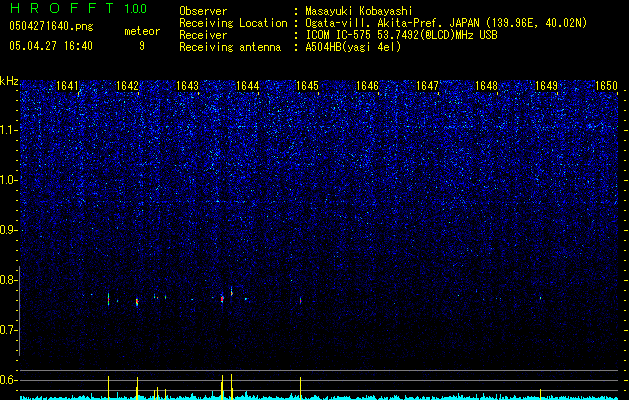Click the 1.0 kHz frequency label
Viewport: 629px width, 400px height.
tap(8, 180)
